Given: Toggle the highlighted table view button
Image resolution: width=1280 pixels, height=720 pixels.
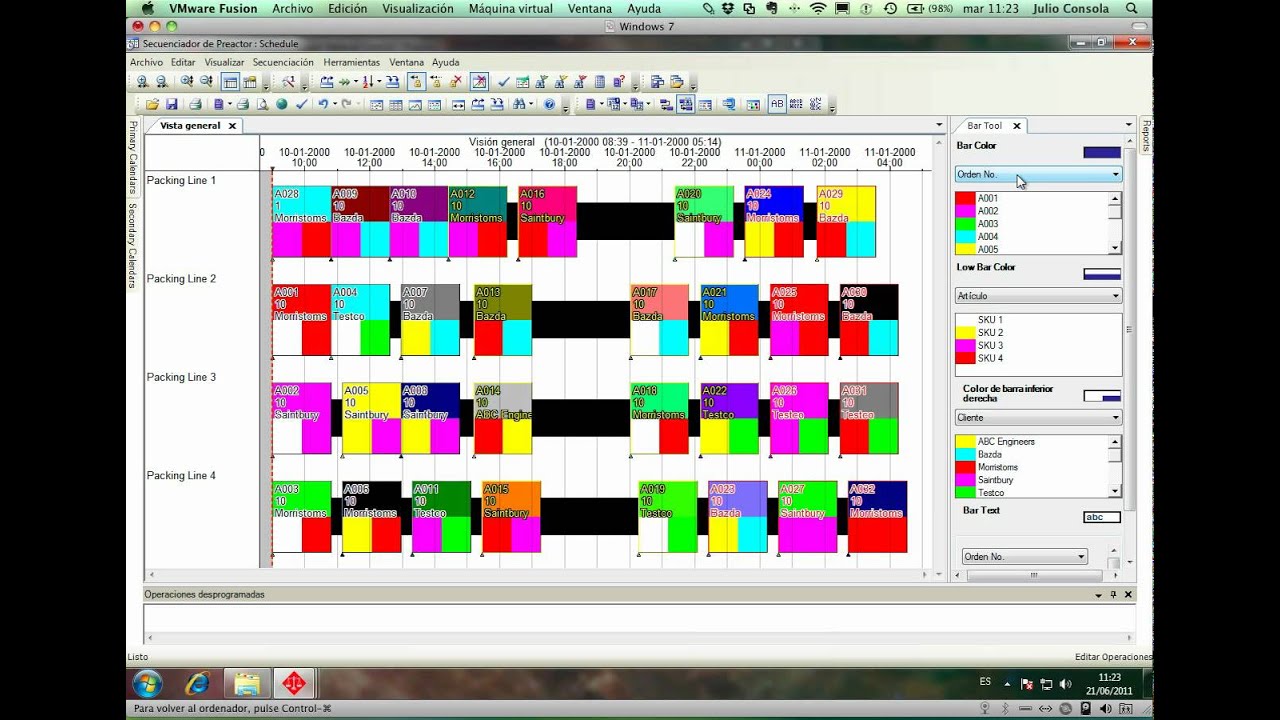Looking at the screenshot, I should [230, 82].
